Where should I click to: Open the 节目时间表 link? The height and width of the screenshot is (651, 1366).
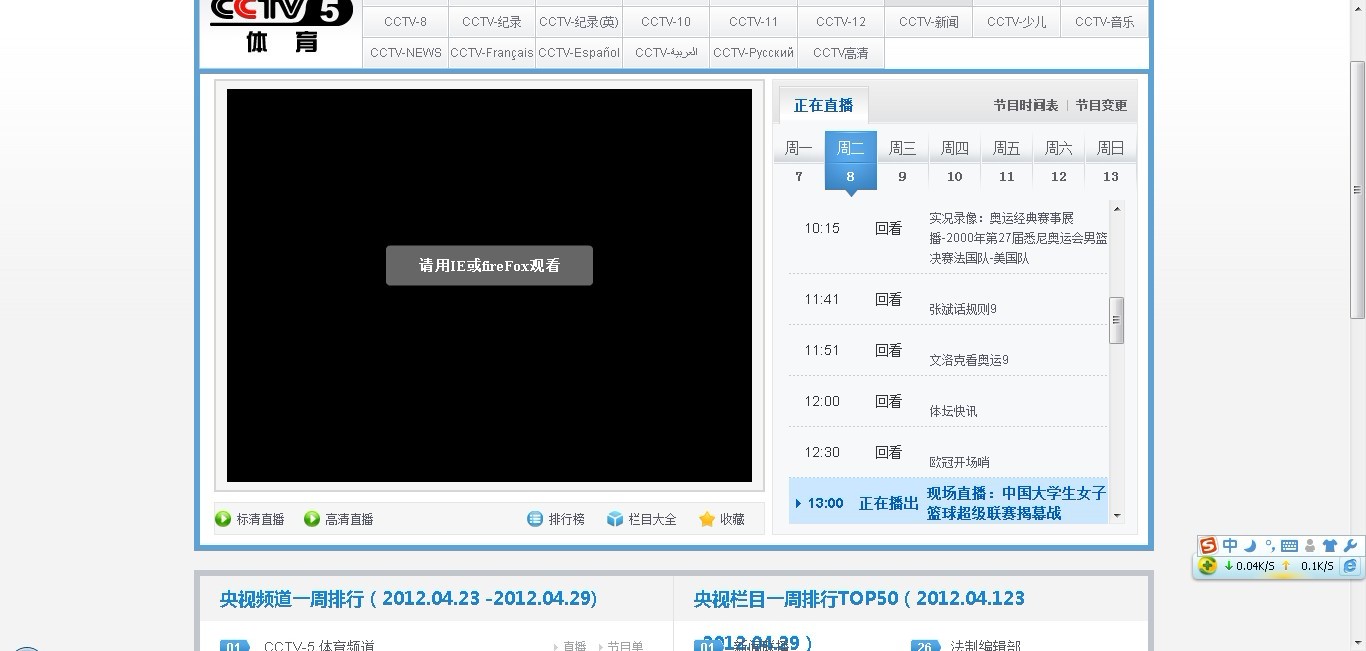1026,105
